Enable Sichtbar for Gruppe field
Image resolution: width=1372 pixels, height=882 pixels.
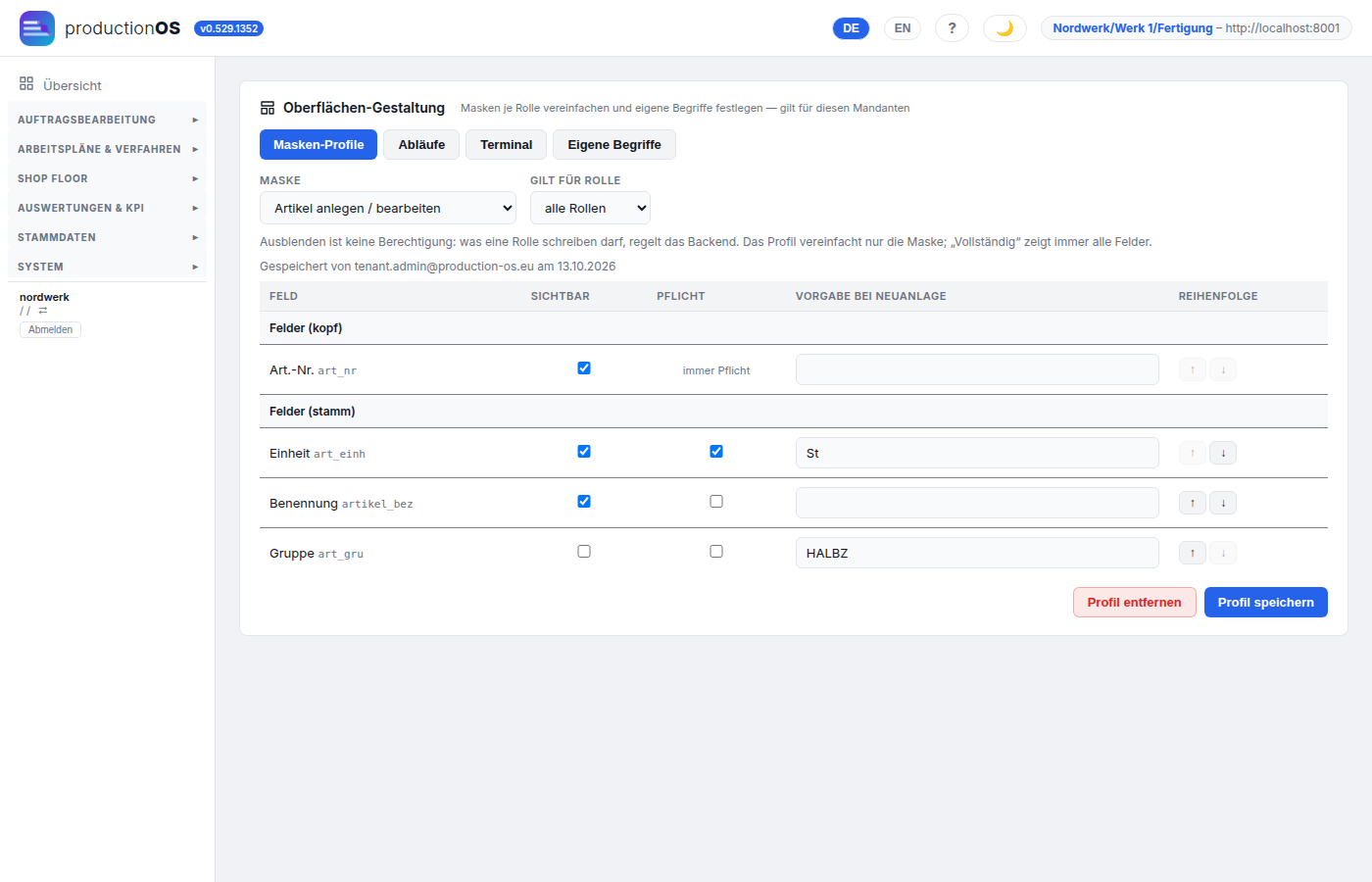[584, 552]
